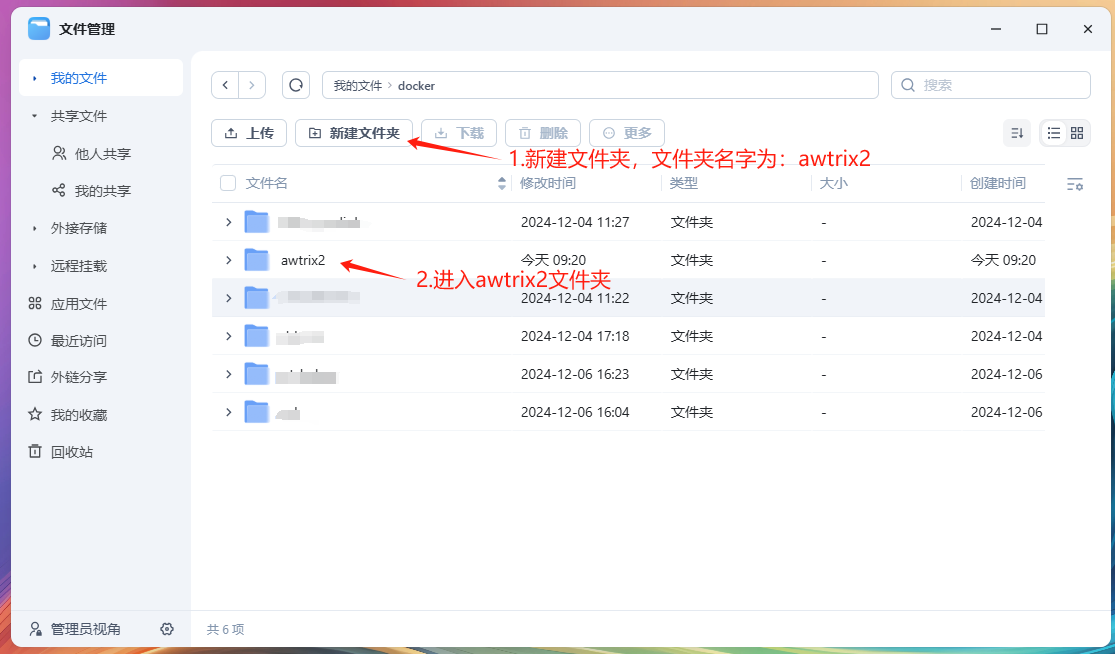
Task: Open 最近访问 in the sidebar
Action: pos(78,341)
